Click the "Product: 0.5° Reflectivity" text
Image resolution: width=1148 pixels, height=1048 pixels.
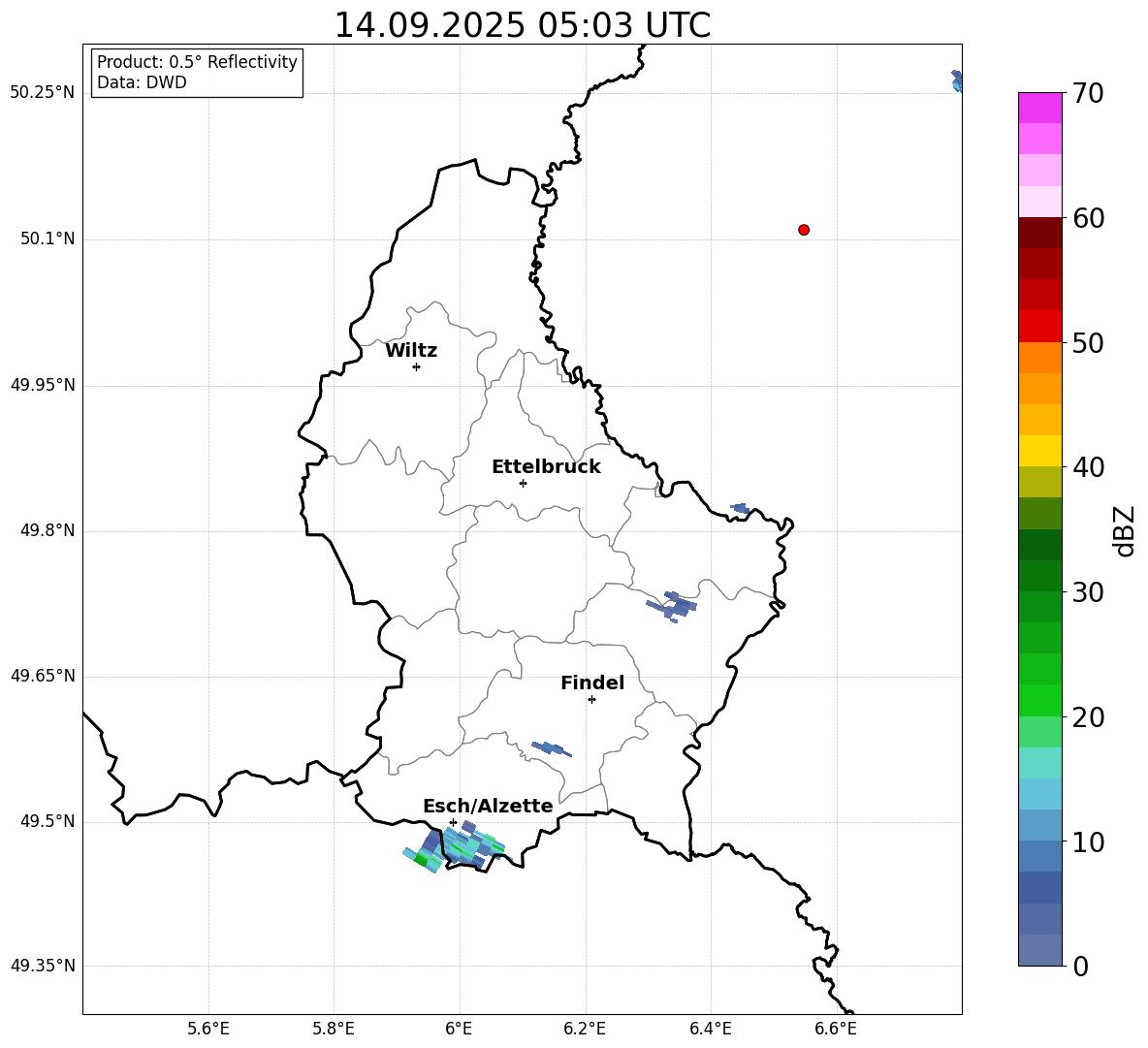pos(197,61)
